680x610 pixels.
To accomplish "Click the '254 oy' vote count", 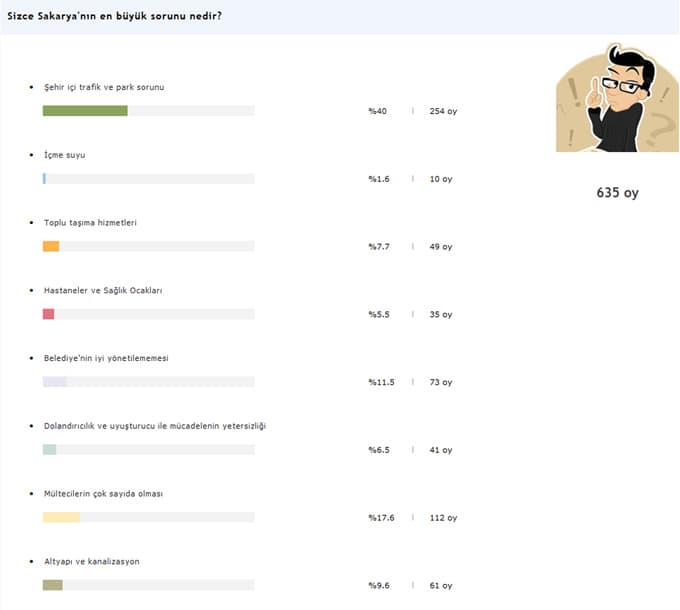I will [443, 111].
